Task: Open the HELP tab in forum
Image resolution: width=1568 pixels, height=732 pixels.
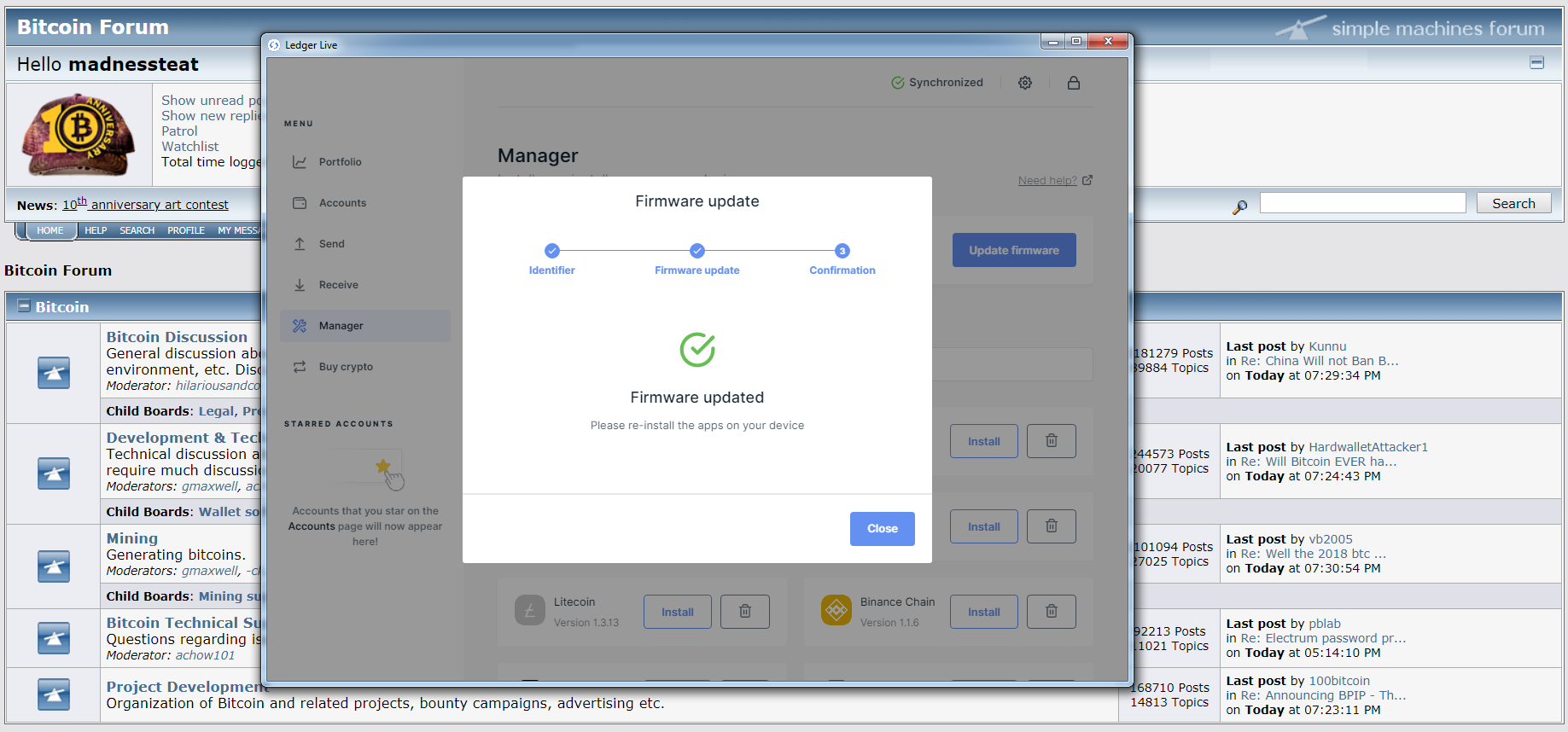Action: click(x=96, y=230)
